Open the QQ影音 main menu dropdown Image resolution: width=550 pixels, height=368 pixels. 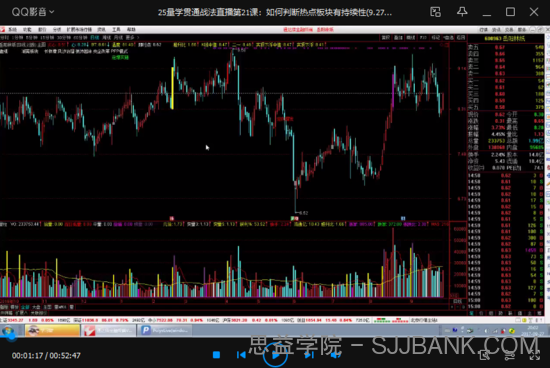pos(33,12)
